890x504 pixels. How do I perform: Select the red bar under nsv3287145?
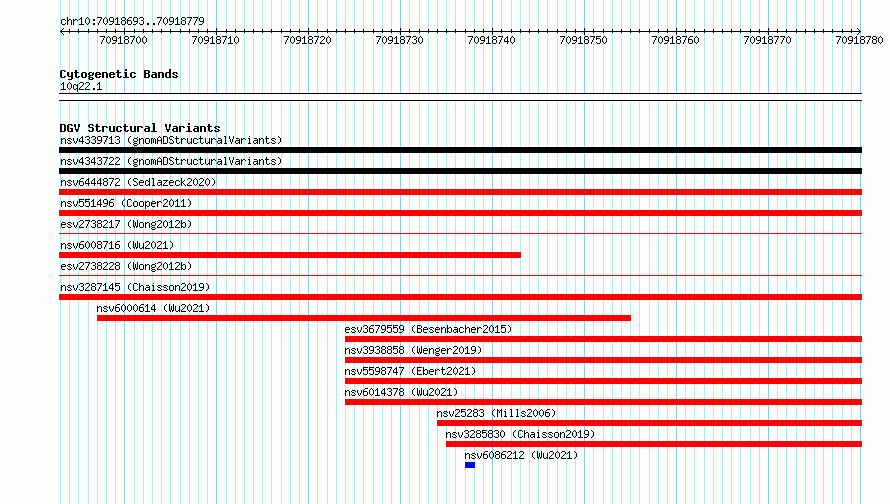click(x=460, y=297)
